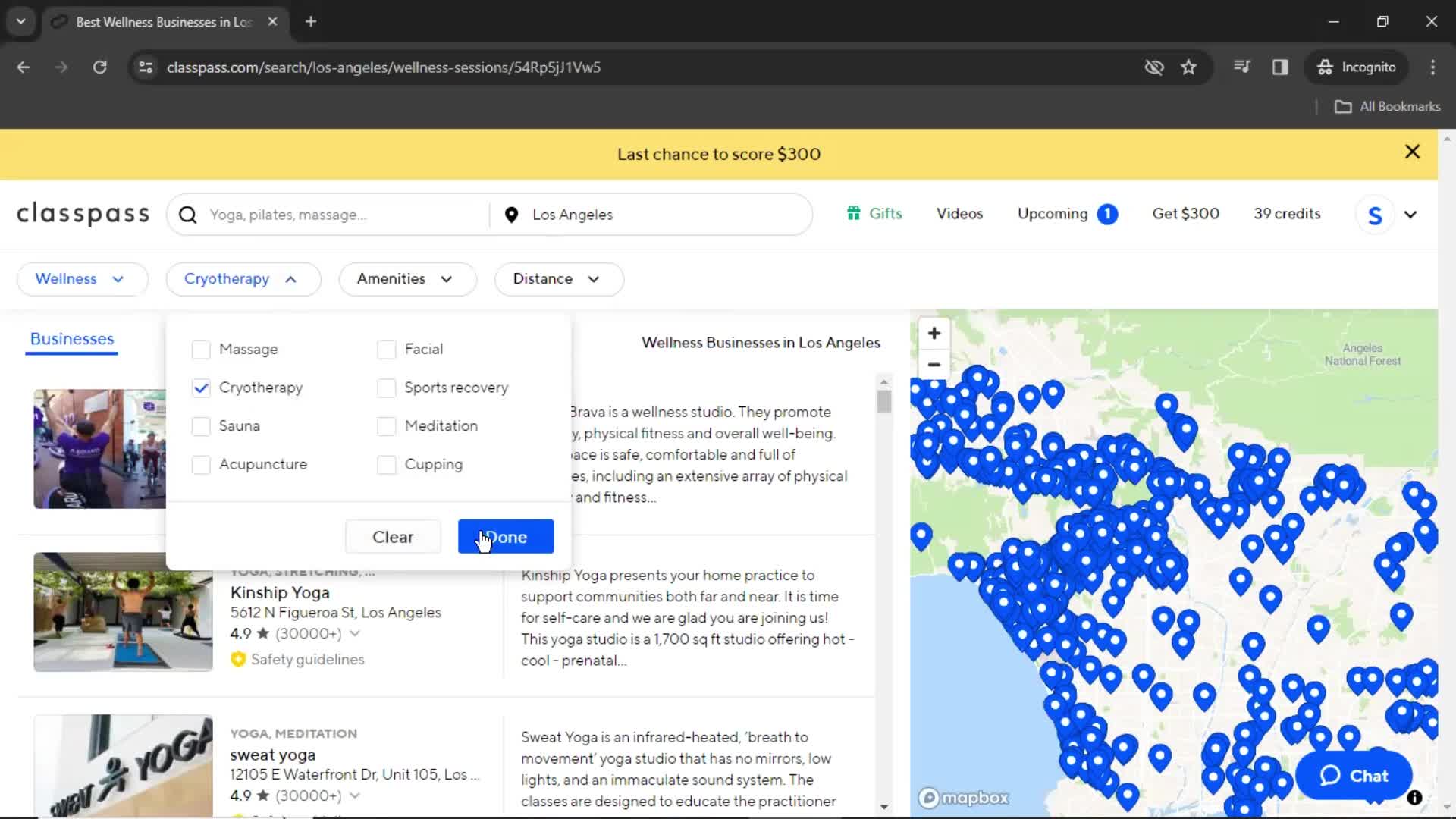Open the All Bookmarks folder
The height and width of the screenshot is (819, 1456).
(1387, 107)
